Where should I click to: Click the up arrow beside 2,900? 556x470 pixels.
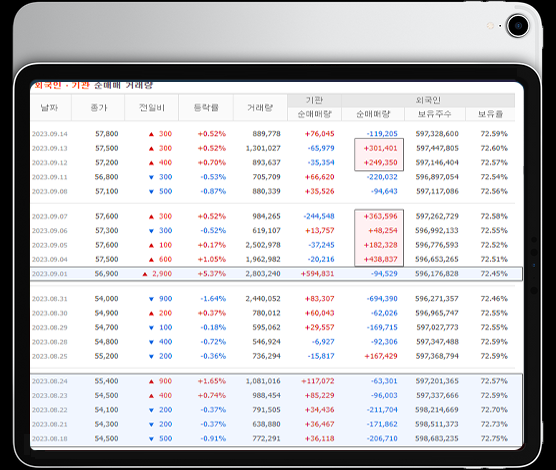(145, 274)
